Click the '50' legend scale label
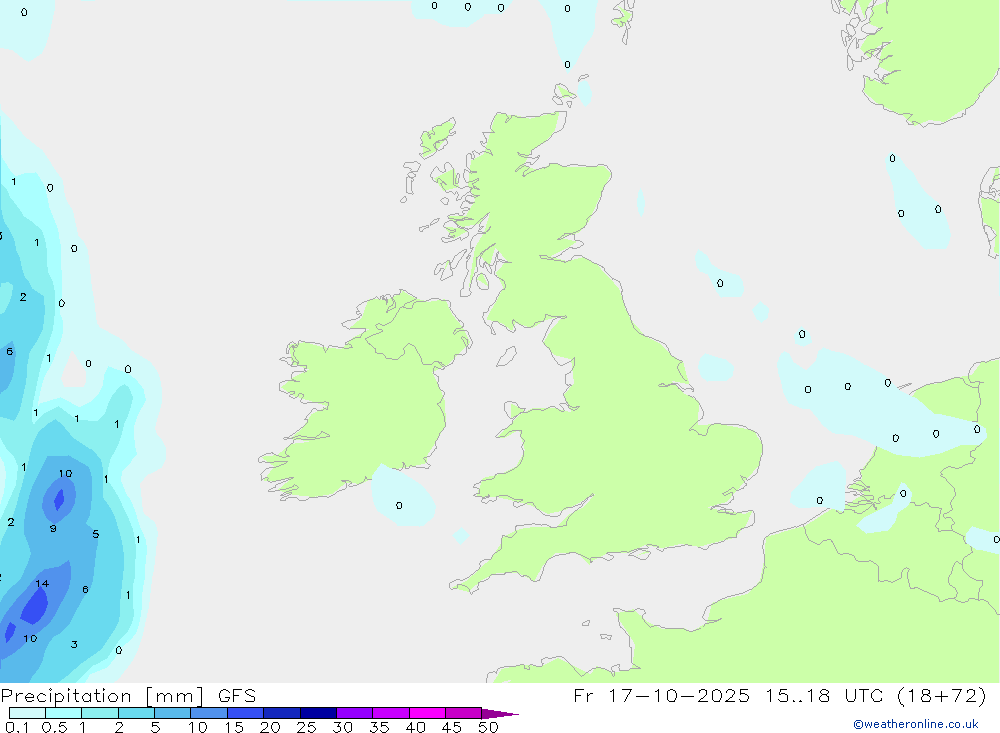 (x=488, y=727)
